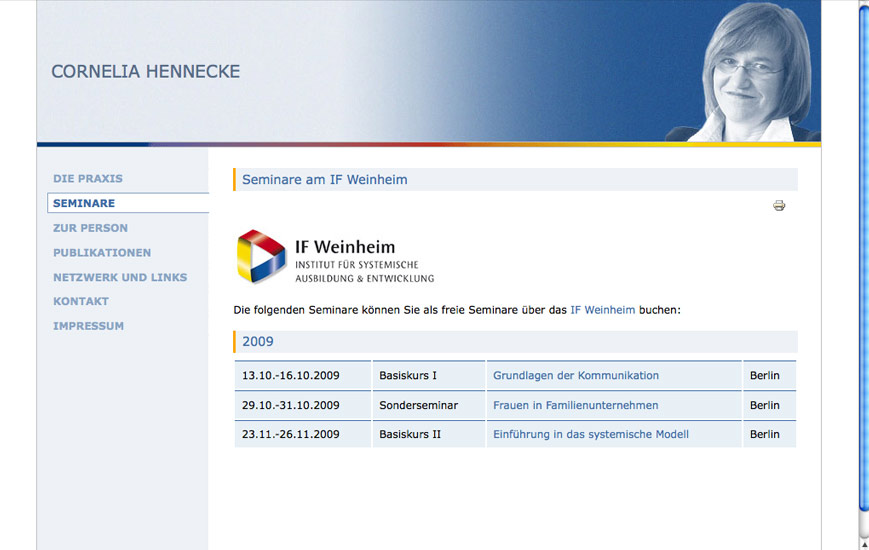The height and width of the screenshot is (550, 869).
Task: Open Publikationen in the sidebar
Action: (x=102, y=252)
